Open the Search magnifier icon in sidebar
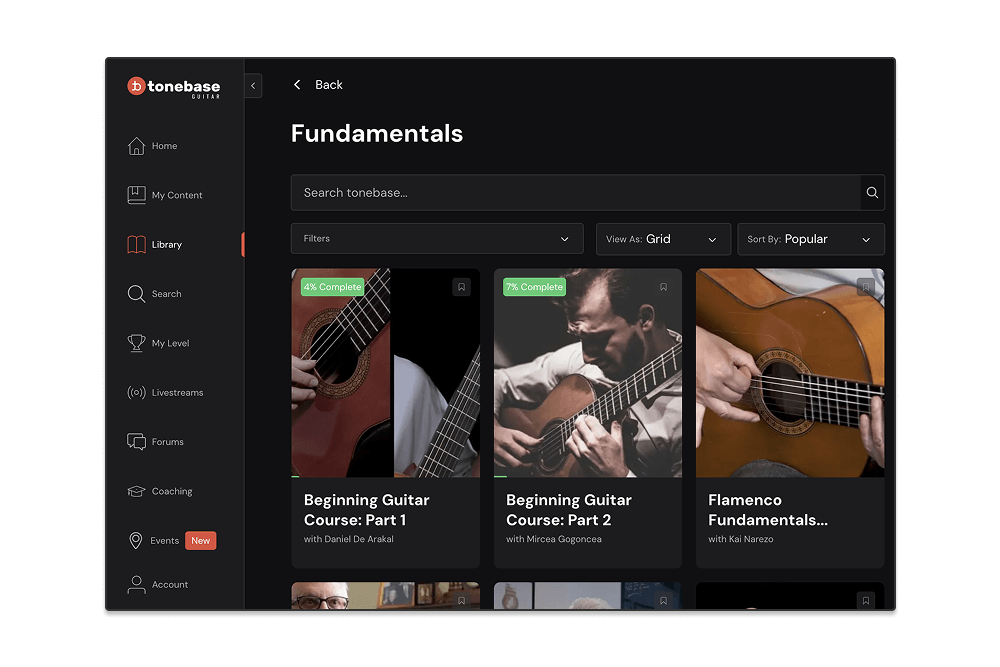Viewport: 1000px width, 667px height. coord(136,294)
